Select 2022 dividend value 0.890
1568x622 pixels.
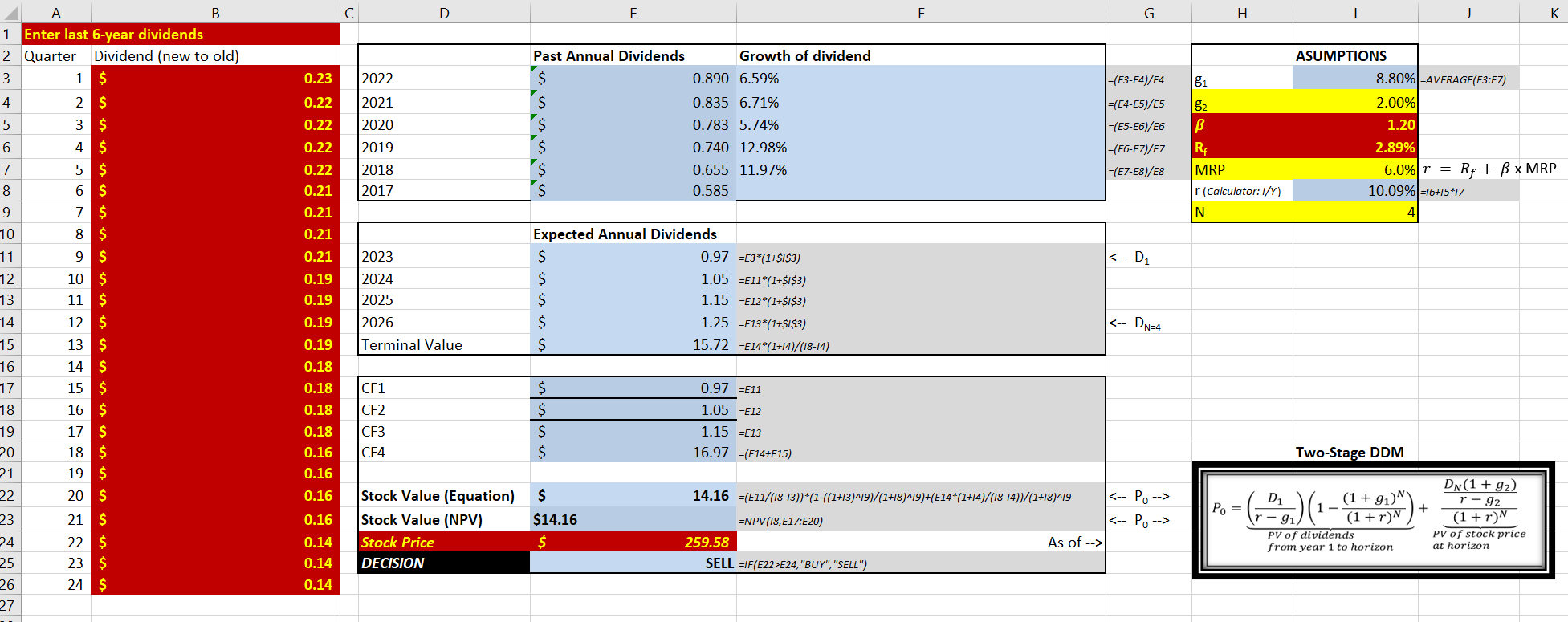coord(633,78)
